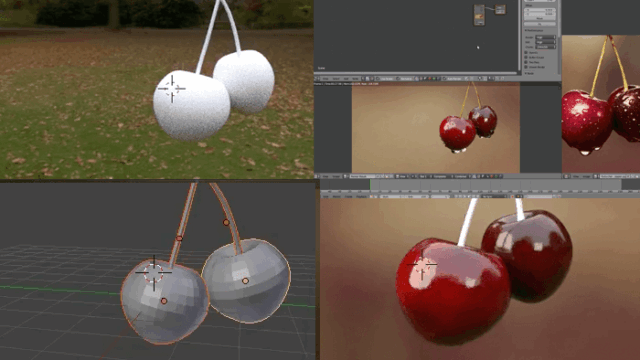Image resolution: width=640 pixels, height=360 pixels.
Task: Select the image input node in node editor
Action: tap(479, 15)
